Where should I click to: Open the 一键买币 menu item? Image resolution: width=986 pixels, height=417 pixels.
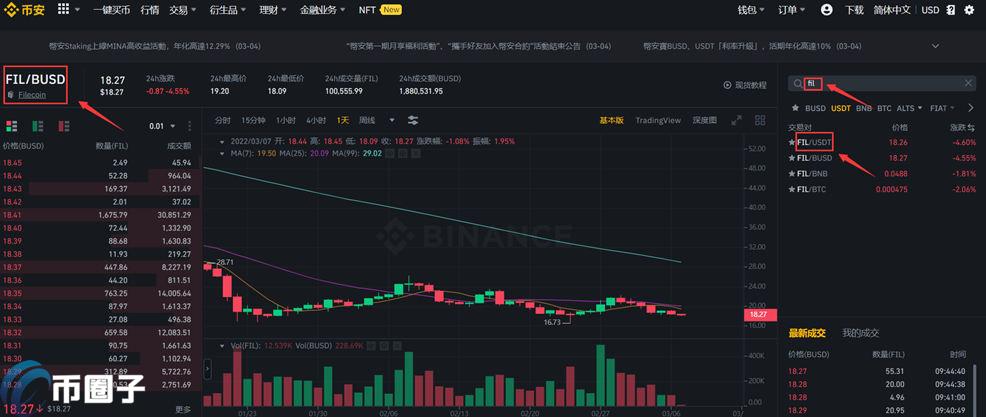pos(111,10)
